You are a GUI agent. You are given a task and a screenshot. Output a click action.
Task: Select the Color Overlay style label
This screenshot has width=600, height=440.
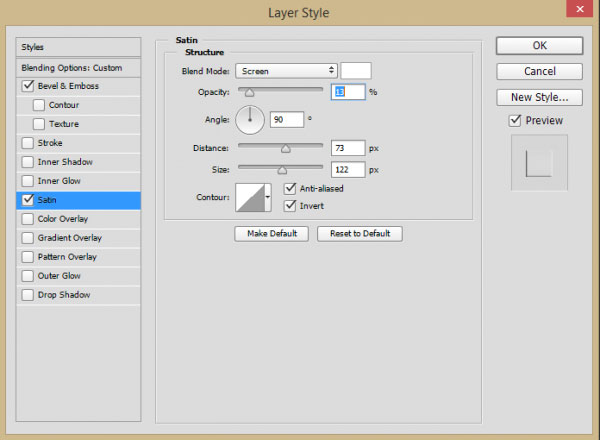pos(63,219)
